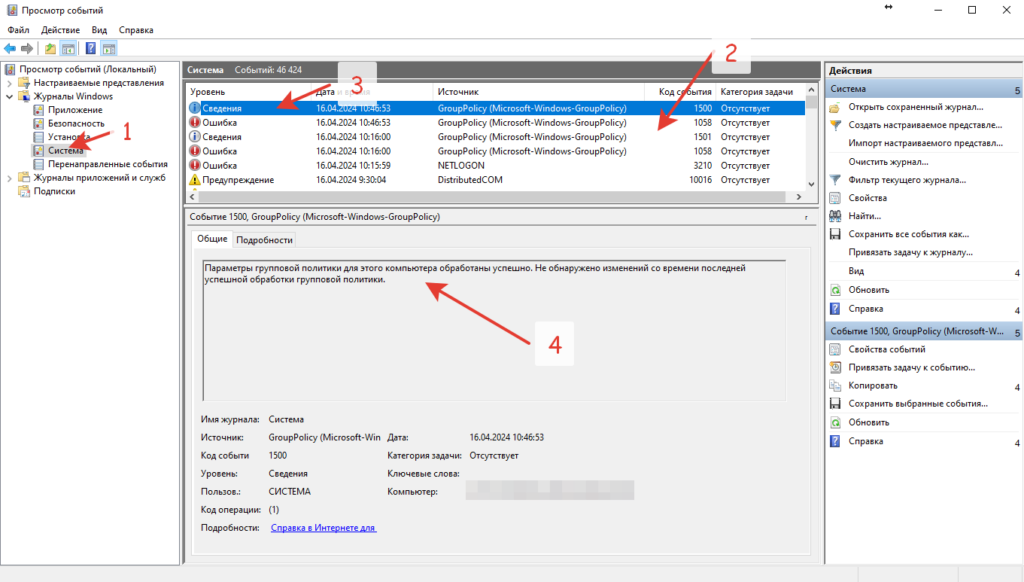Screen dimensions: 1024x582
Task: Click the event list vertical scrollbar up arrow
Action: (x=811, y=90)
